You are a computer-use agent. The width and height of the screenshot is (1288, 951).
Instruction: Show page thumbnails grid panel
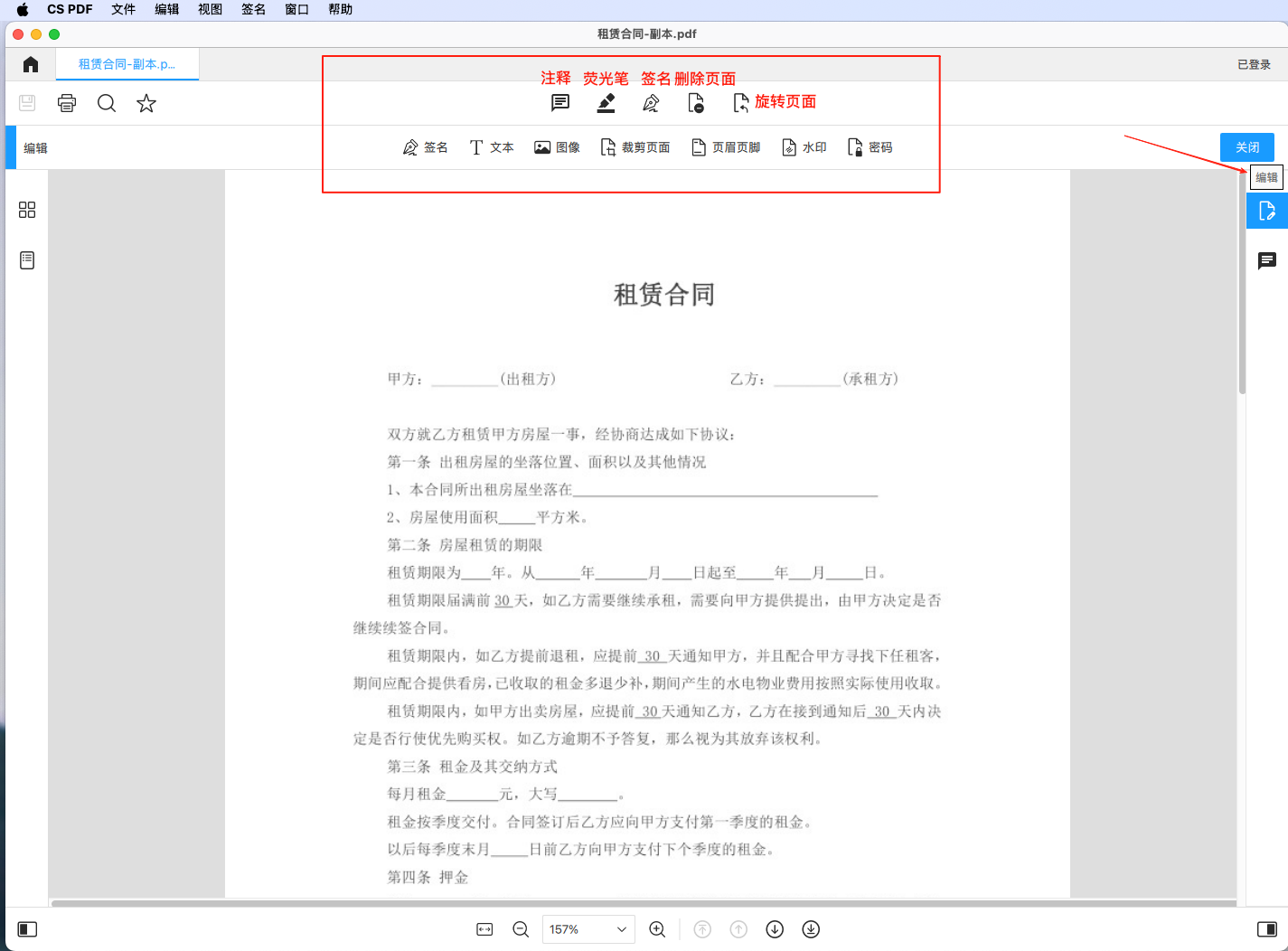click(x=27, y=210)
